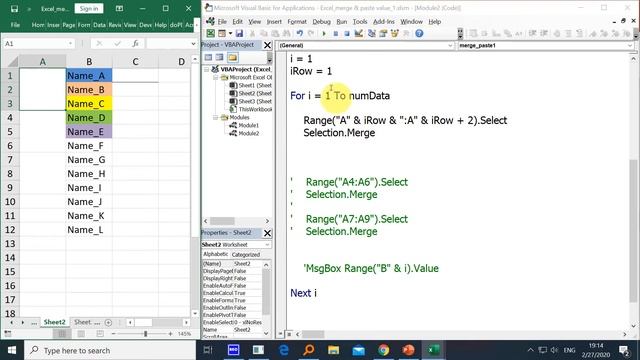Open Excel Help ribbon tab
Viewport: 640px width, 360px height.
click(x=160, y=25)
